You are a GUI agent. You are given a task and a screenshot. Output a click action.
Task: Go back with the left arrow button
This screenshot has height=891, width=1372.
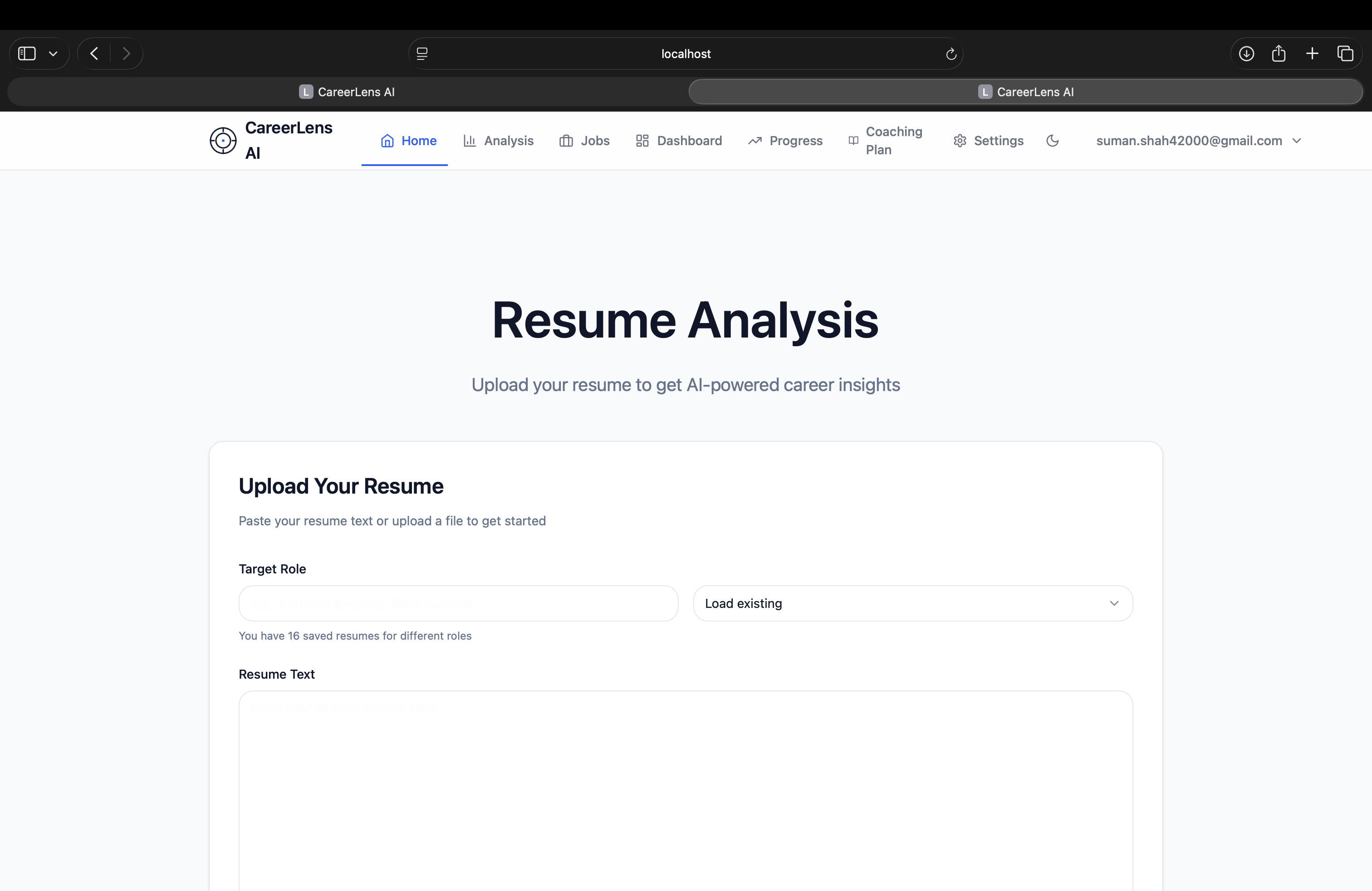coord(94,54)
